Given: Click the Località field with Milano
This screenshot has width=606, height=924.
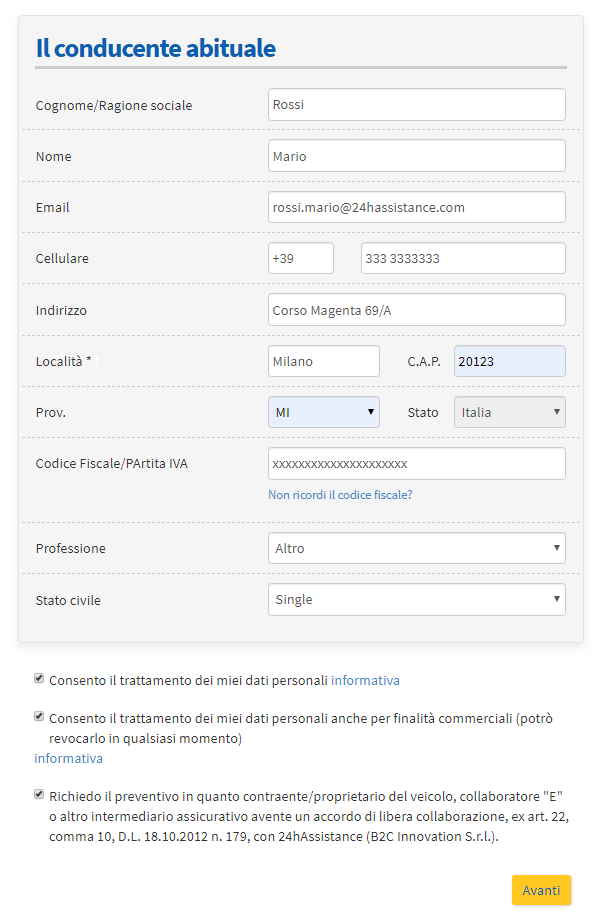Looking at the screenshot, I should pyautogui.click(x=323, y=361).
